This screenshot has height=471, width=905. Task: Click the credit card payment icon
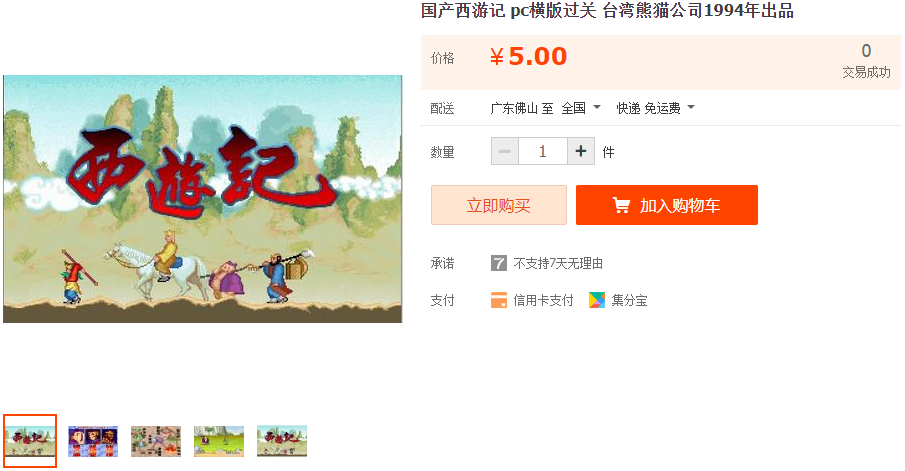click(x=499, y=300)
